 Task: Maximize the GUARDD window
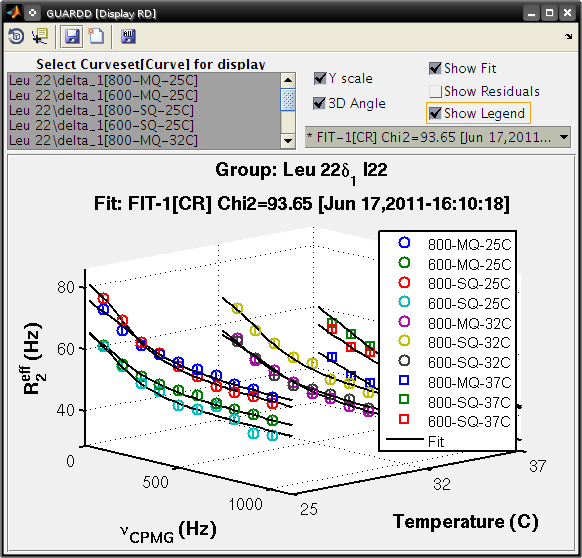coord(549,14)
